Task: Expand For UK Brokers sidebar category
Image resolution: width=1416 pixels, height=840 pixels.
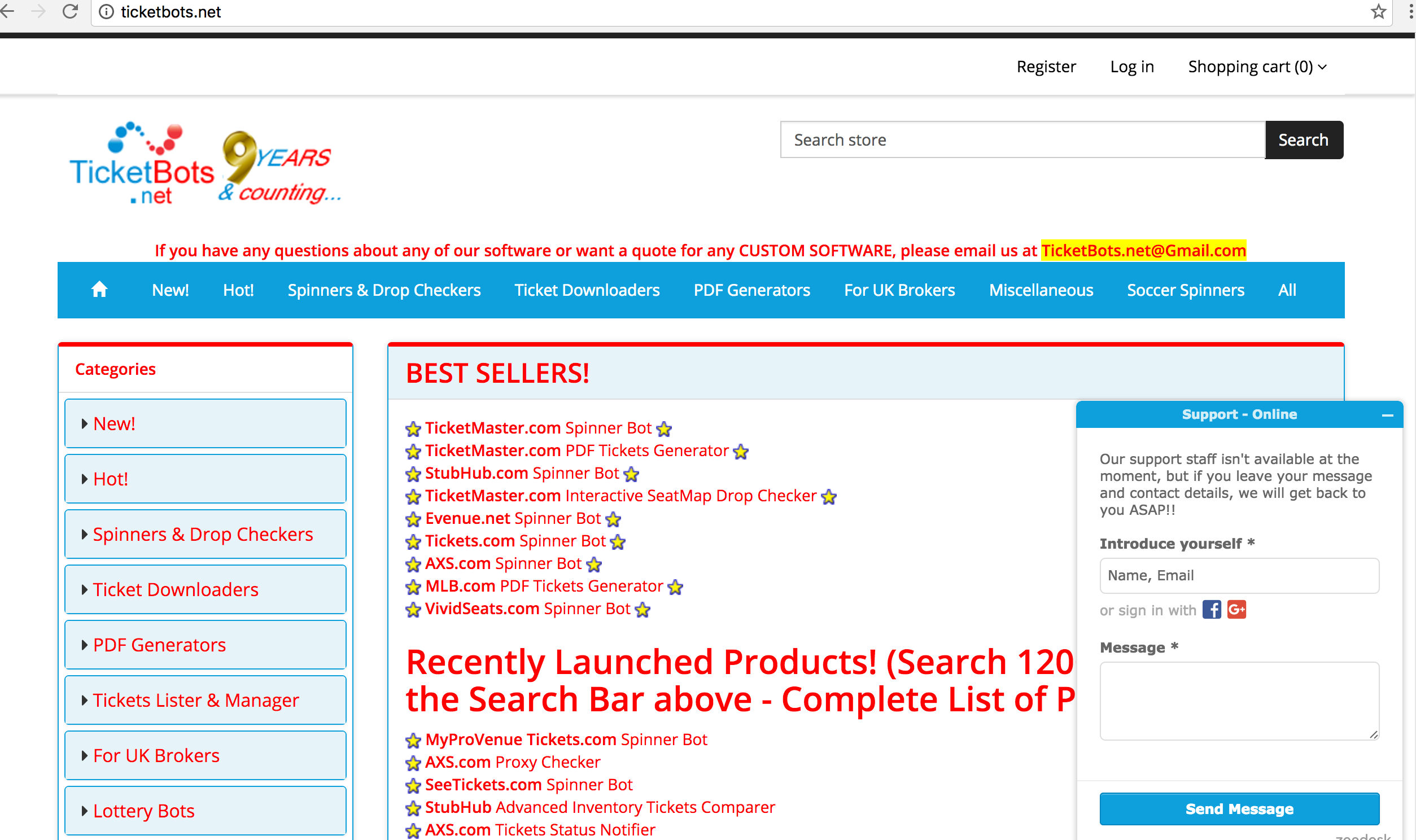Action: [x=206, y=756]
